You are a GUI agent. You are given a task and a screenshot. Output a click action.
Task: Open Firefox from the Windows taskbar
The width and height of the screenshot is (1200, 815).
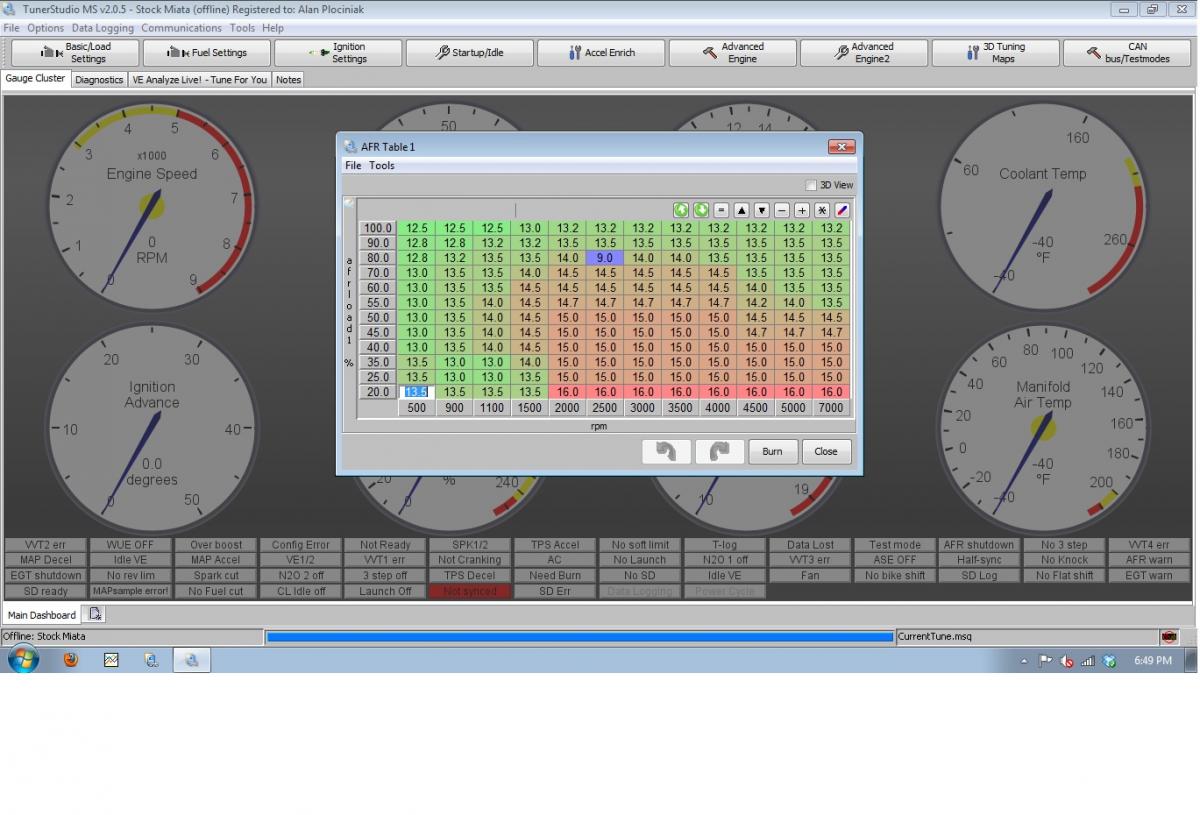(x=70, y=660)
